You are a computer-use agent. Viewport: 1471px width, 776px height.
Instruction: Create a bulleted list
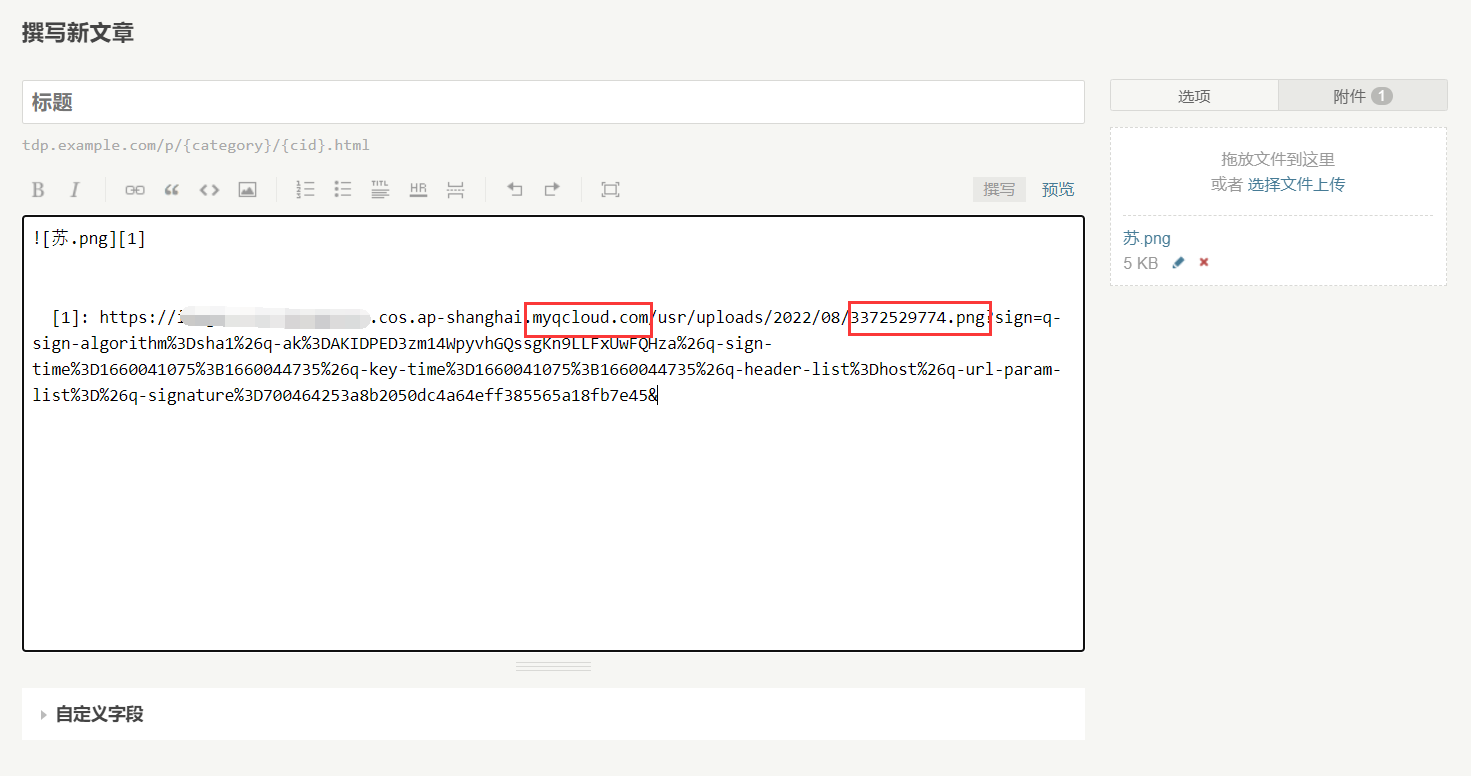tap(342, 189)
